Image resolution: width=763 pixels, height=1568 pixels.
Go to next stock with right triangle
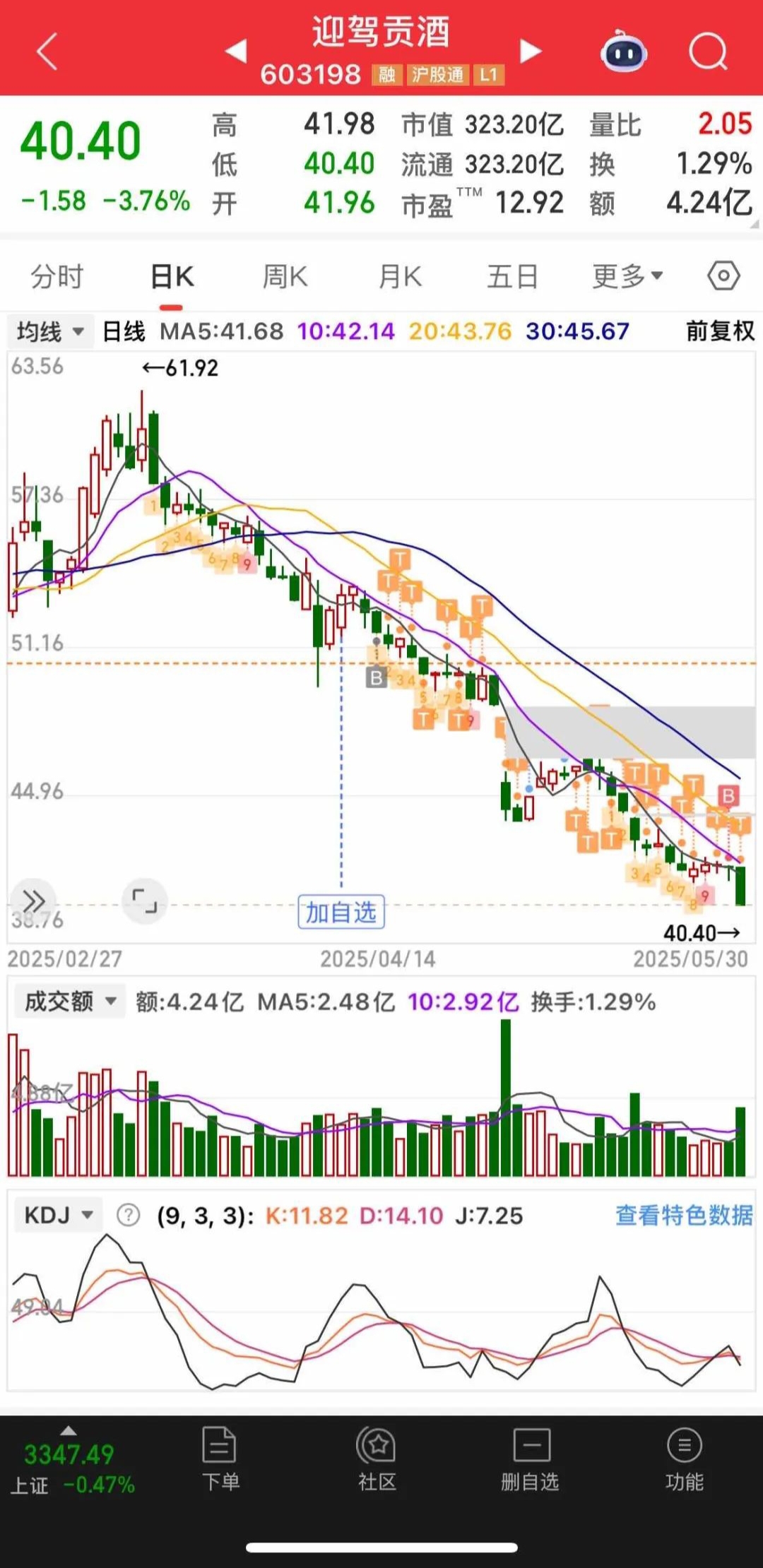(531, 51)
